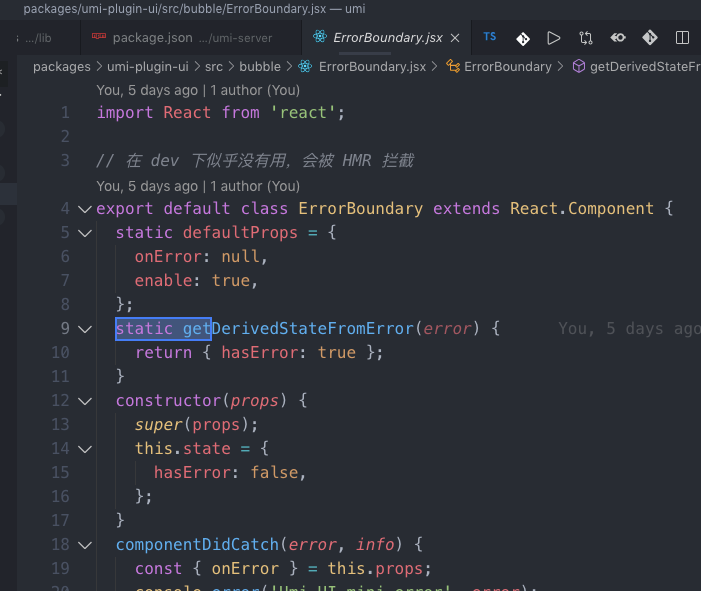Click the React icon in breadcrumb
The height and width of the screenshot is (591, 701).
[x=305, y=67]
